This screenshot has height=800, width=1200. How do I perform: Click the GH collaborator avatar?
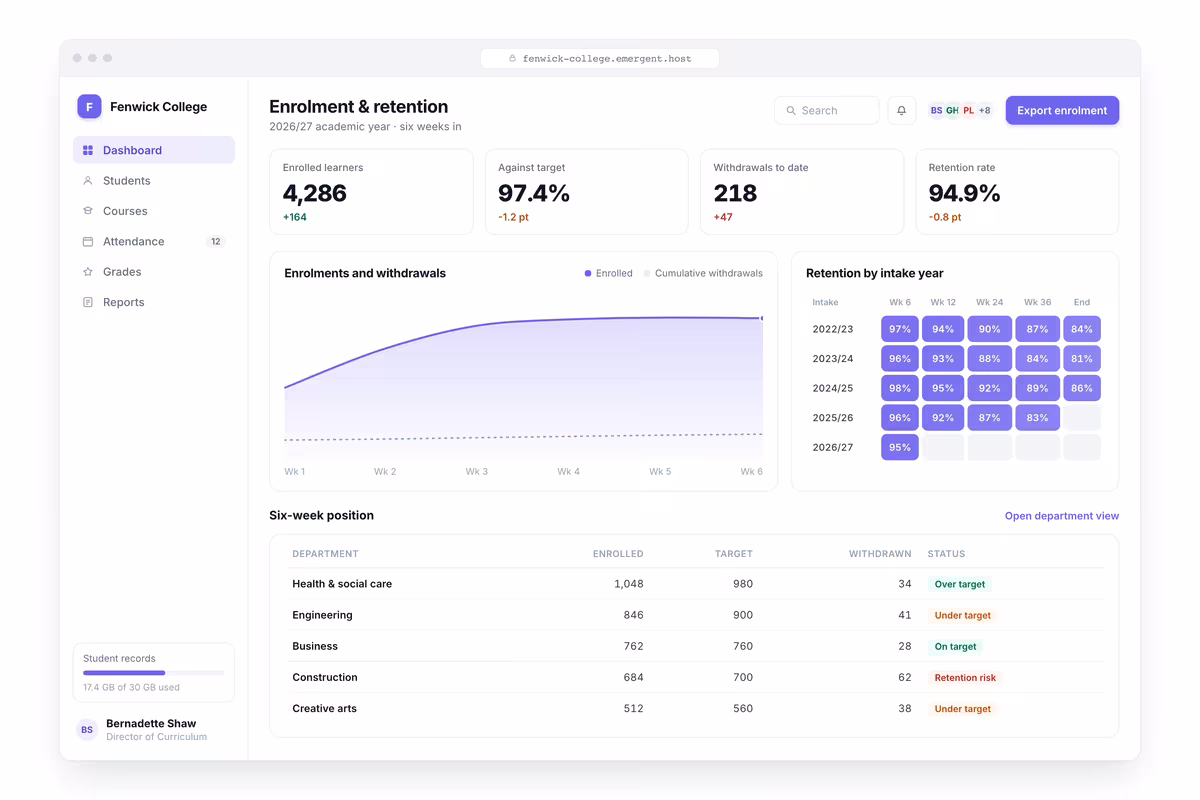tap(952, 110)
